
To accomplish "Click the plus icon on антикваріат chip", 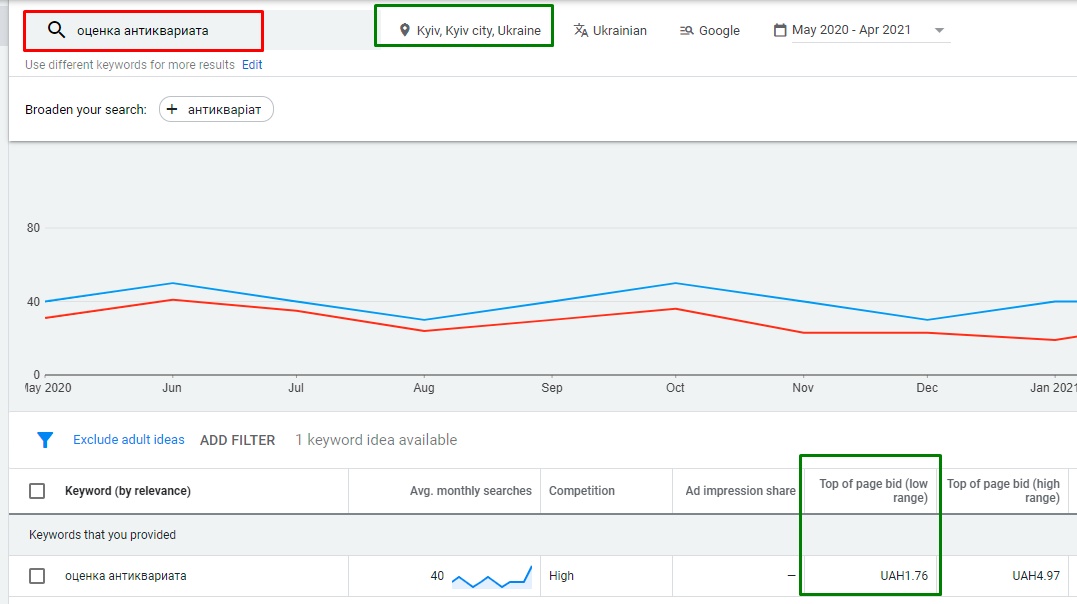I will [x=172, y=110].
